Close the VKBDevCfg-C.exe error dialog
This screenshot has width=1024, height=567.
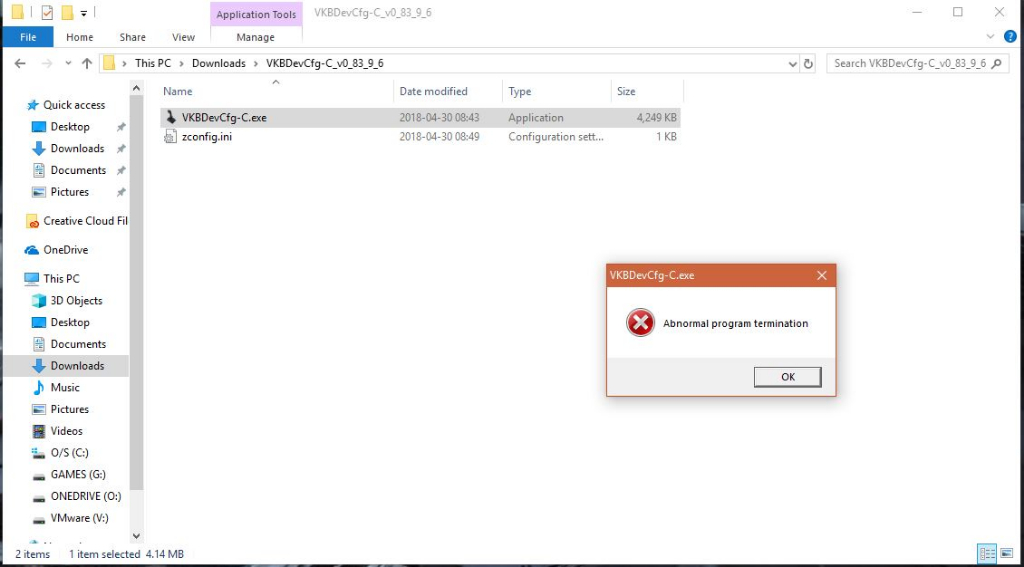[822, 276]
